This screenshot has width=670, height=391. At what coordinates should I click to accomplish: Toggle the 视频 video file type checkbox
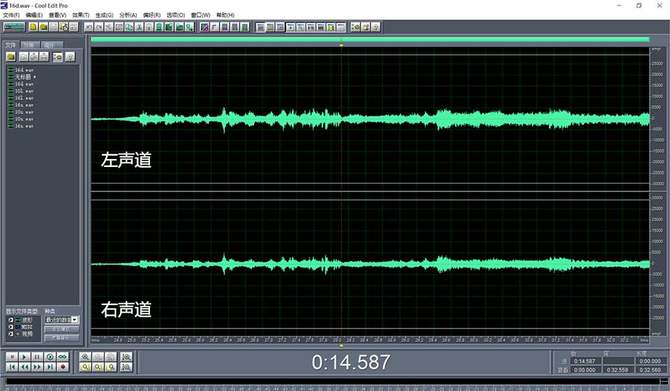pyautogui.click(x=11, y=334)
